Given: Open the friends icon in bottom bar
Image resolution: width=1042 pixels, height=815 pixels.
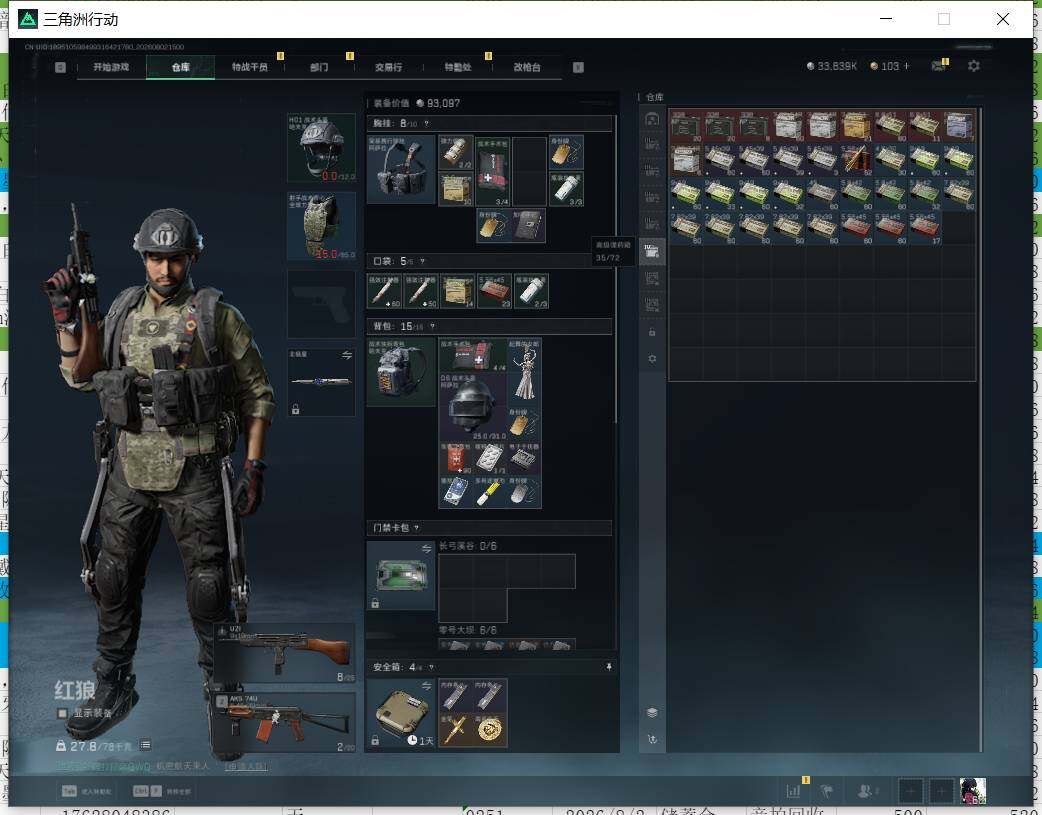Looking at the screenshot, I should point(866,791).
